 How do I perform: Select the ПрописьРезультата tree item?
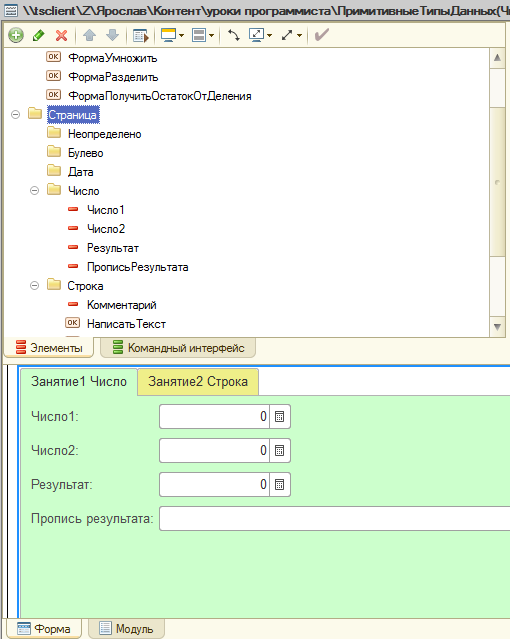tap(137, 267)
